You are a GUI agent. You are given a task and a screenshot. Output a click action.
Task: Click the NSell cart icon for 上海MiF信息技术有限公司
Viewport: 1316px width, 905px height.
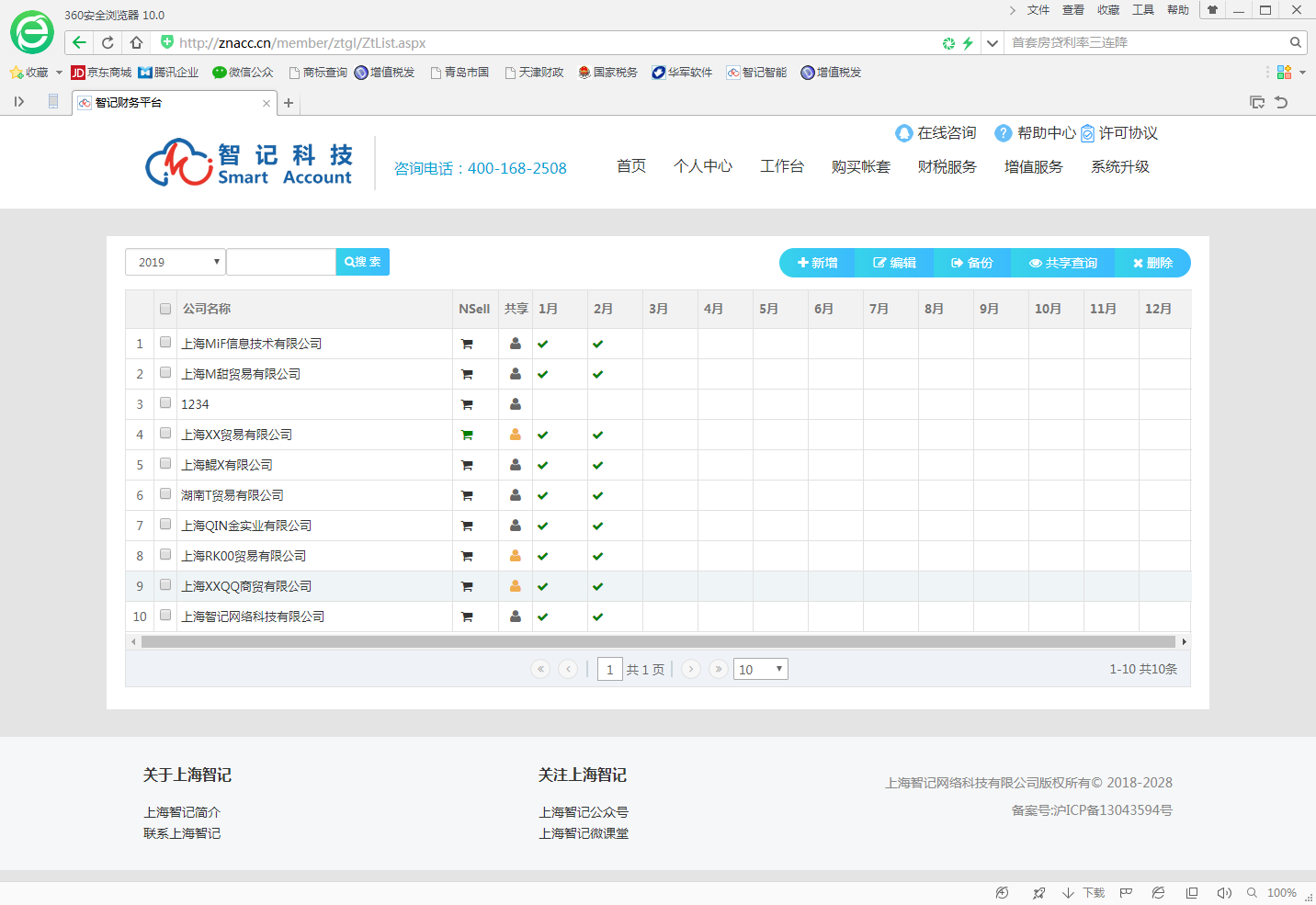coord(466,343)
